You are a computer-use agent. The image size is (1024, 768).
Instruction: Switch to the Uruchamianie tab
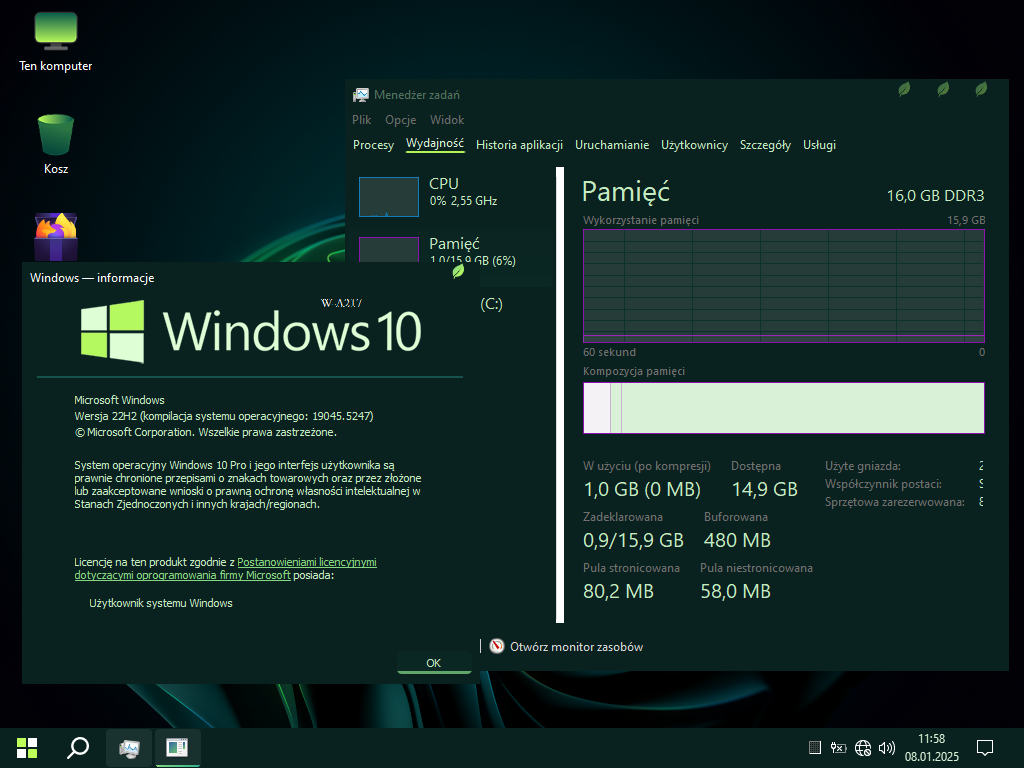612,145
